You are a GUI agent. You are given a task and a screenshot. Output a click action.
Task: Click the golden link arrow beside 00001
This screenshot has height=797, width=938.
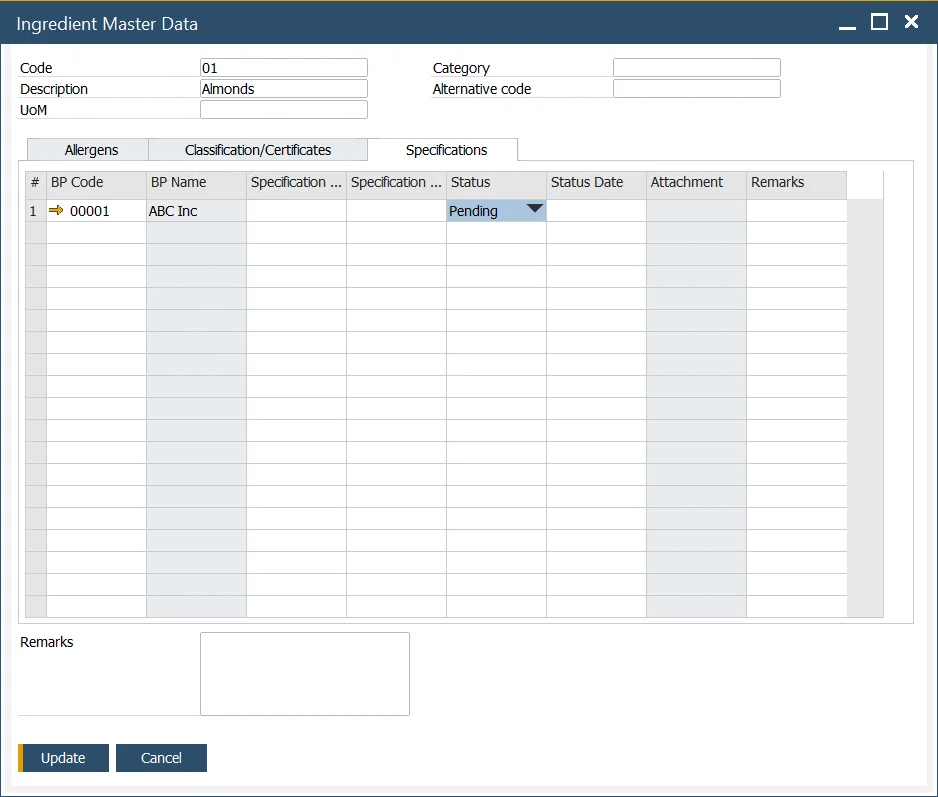[56, 211]
